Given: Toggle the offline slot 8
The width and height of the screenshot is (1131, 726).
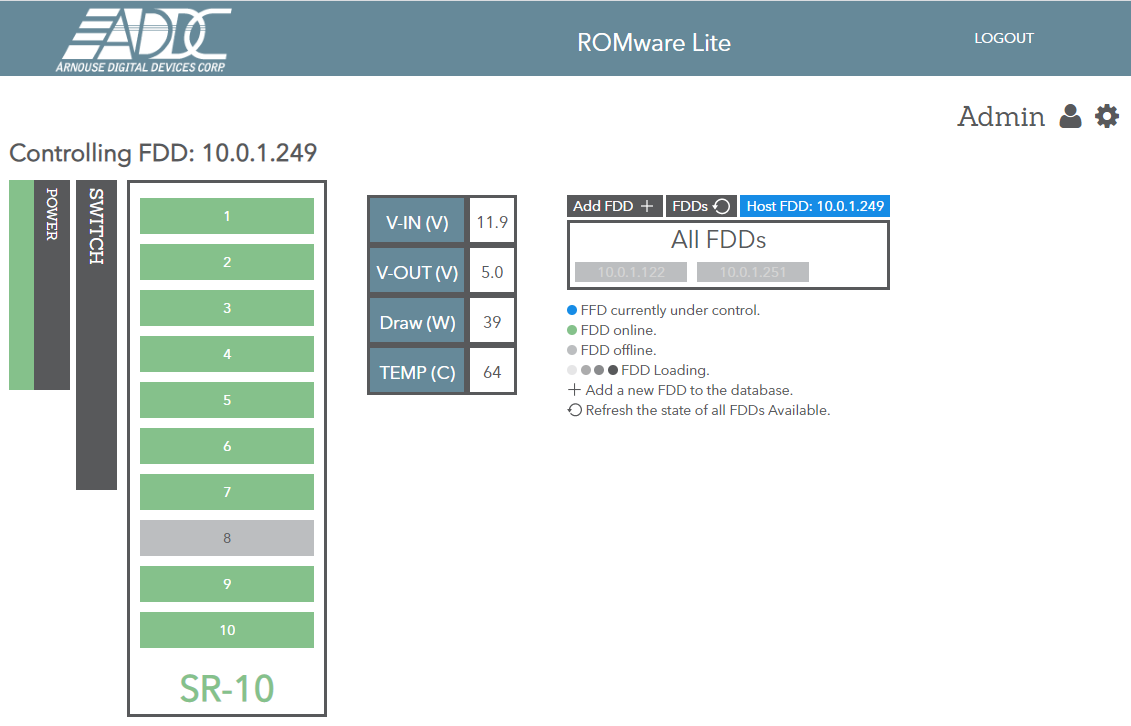Looking at the screenshot, I should coord(226,538).
